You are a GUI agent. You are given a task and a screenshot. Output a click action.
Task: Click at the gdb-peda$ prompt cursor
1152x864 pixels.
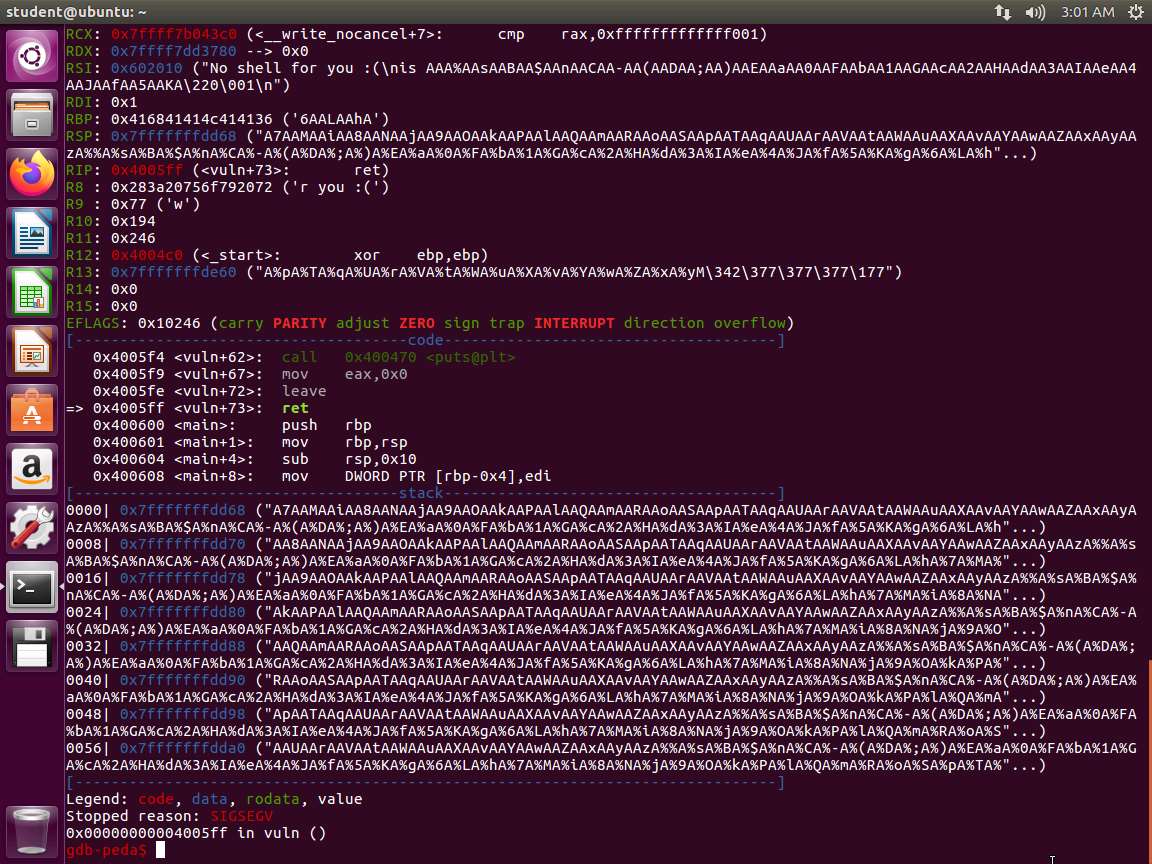click(x=161, y=850)
